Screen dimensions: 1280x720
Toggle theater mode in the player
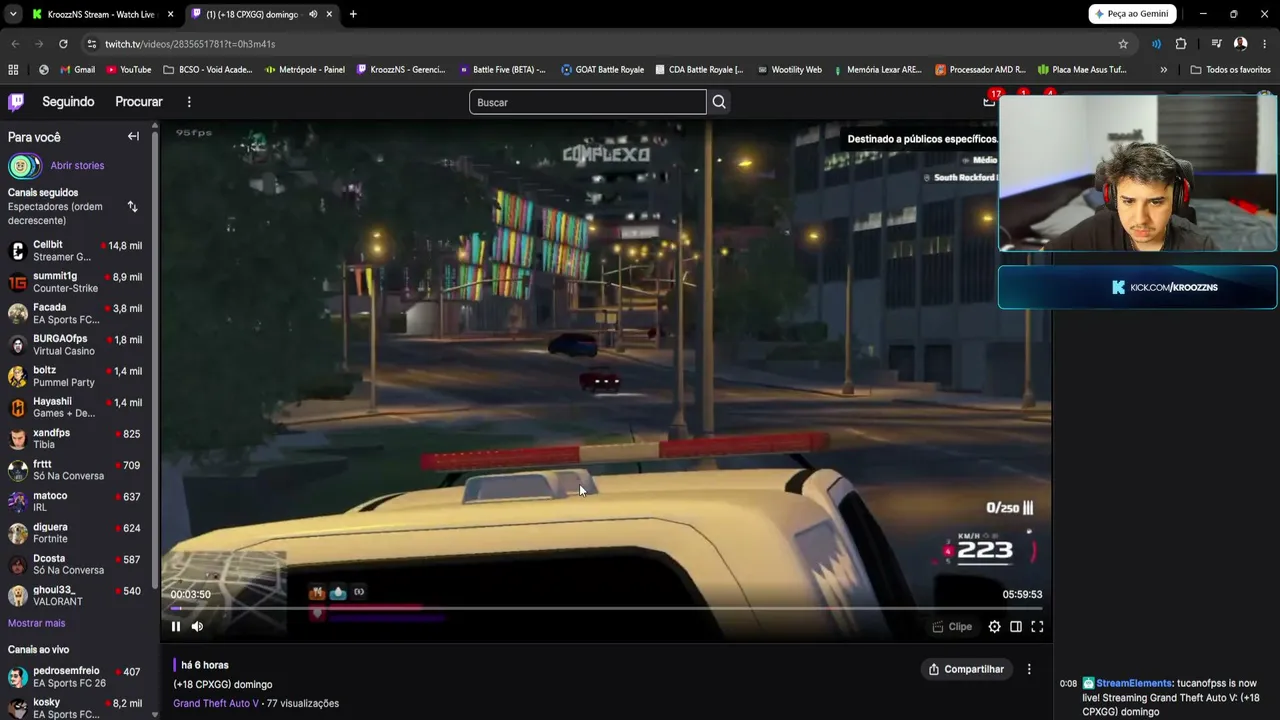click(x=1016, y=627)
